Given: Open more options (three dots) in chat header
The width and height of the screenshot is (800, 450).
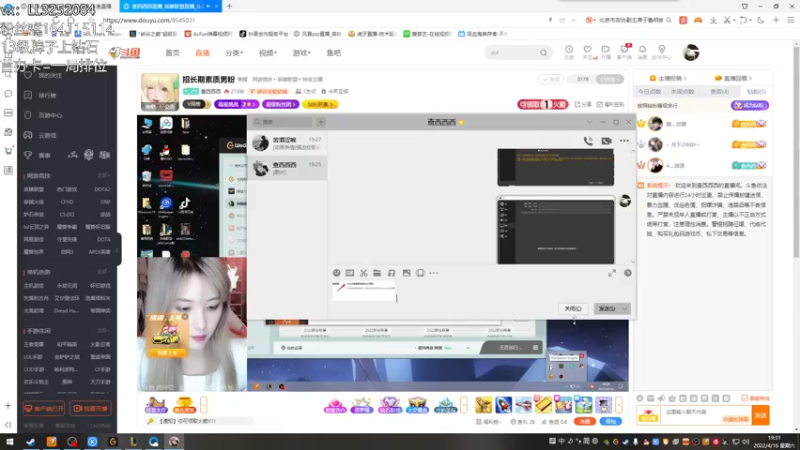Looking at the screenshot, I should [624, 141].
